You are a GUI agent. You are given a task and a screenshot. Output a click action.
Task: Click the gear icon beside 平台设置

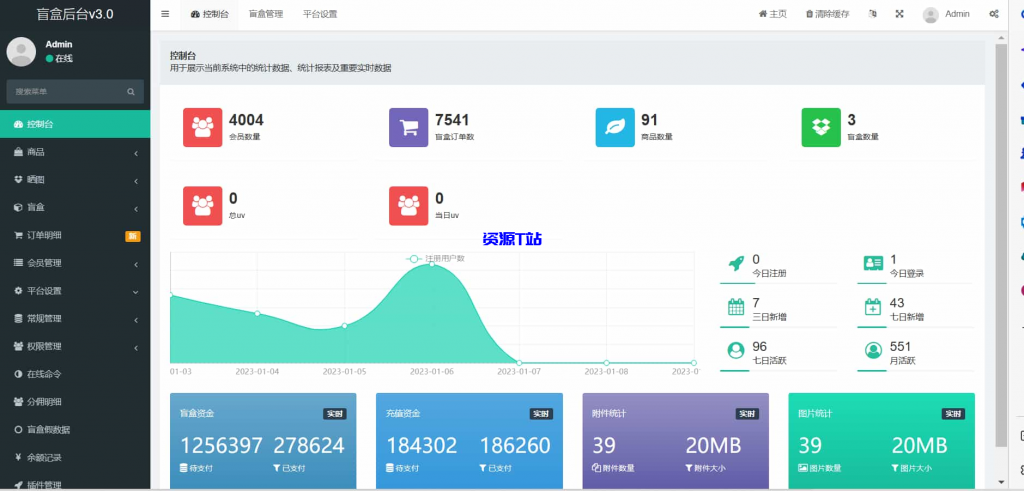[x=18, y=291]
